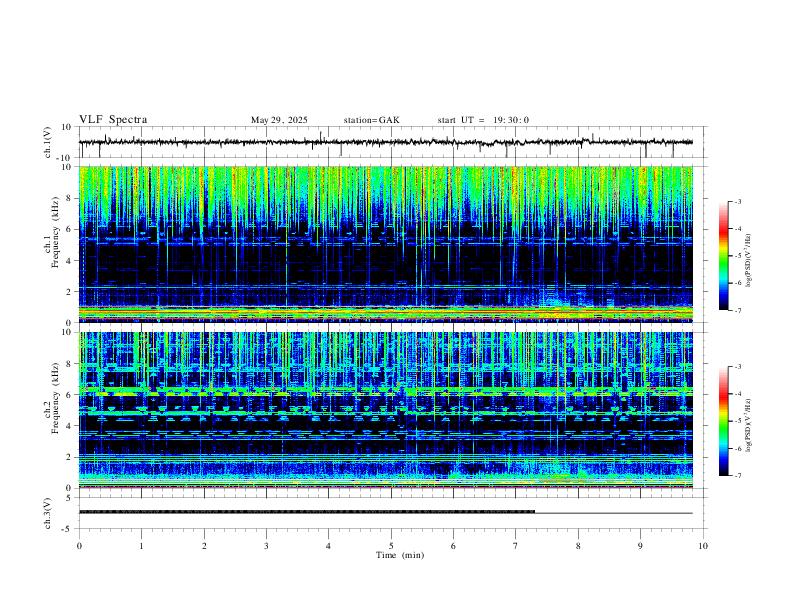Click the date "May 29, 2025"
The height and width of the screenshot is (612, 792).
[x=279, y=120]
